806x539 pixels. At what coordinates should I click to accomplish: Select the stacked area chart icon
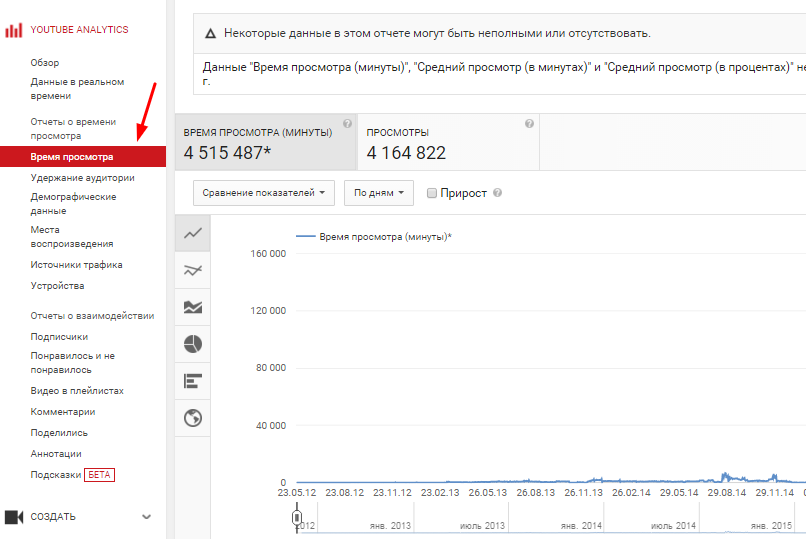coord(193,307)
